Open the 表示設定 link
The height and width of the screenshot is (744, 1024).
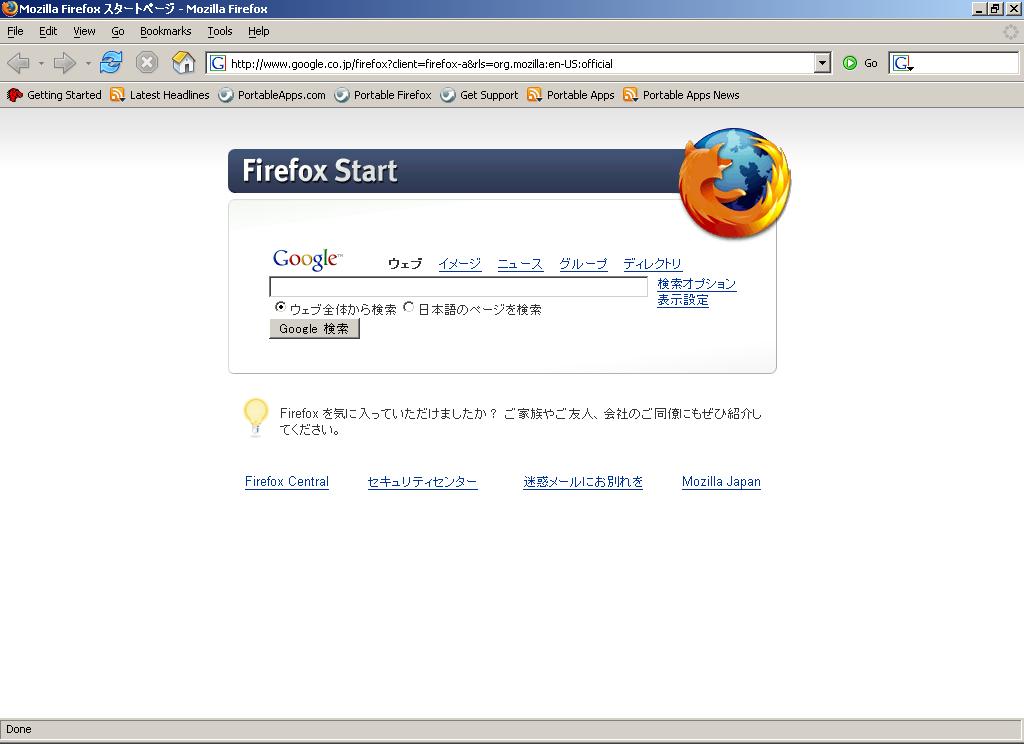pos(682,300)
